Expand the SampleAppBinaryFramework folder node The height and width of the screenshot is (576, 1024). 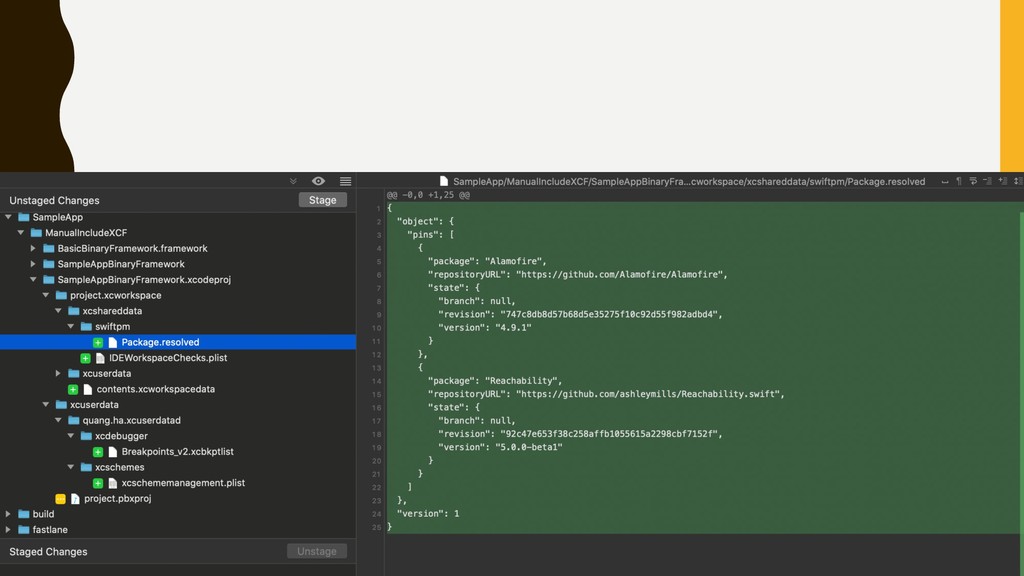[x=33, y=264]
